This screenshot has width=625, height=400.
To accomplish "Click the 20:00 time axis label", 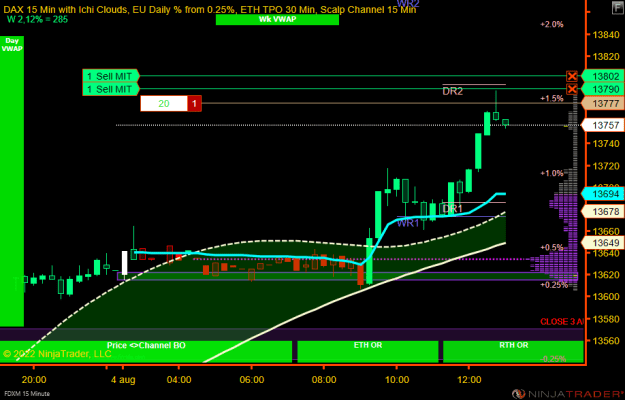I will pyautogui.click(x=34, y=380).
